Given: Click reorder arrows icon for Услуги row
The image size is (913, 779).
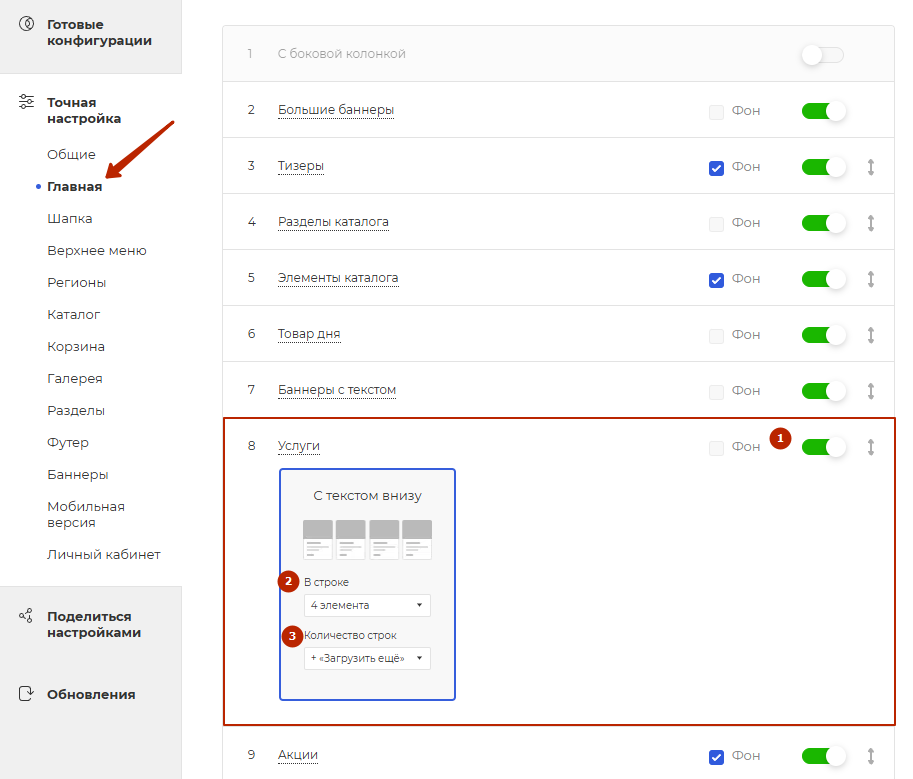Looking at the screenshot, I should (x=871, y=447).
